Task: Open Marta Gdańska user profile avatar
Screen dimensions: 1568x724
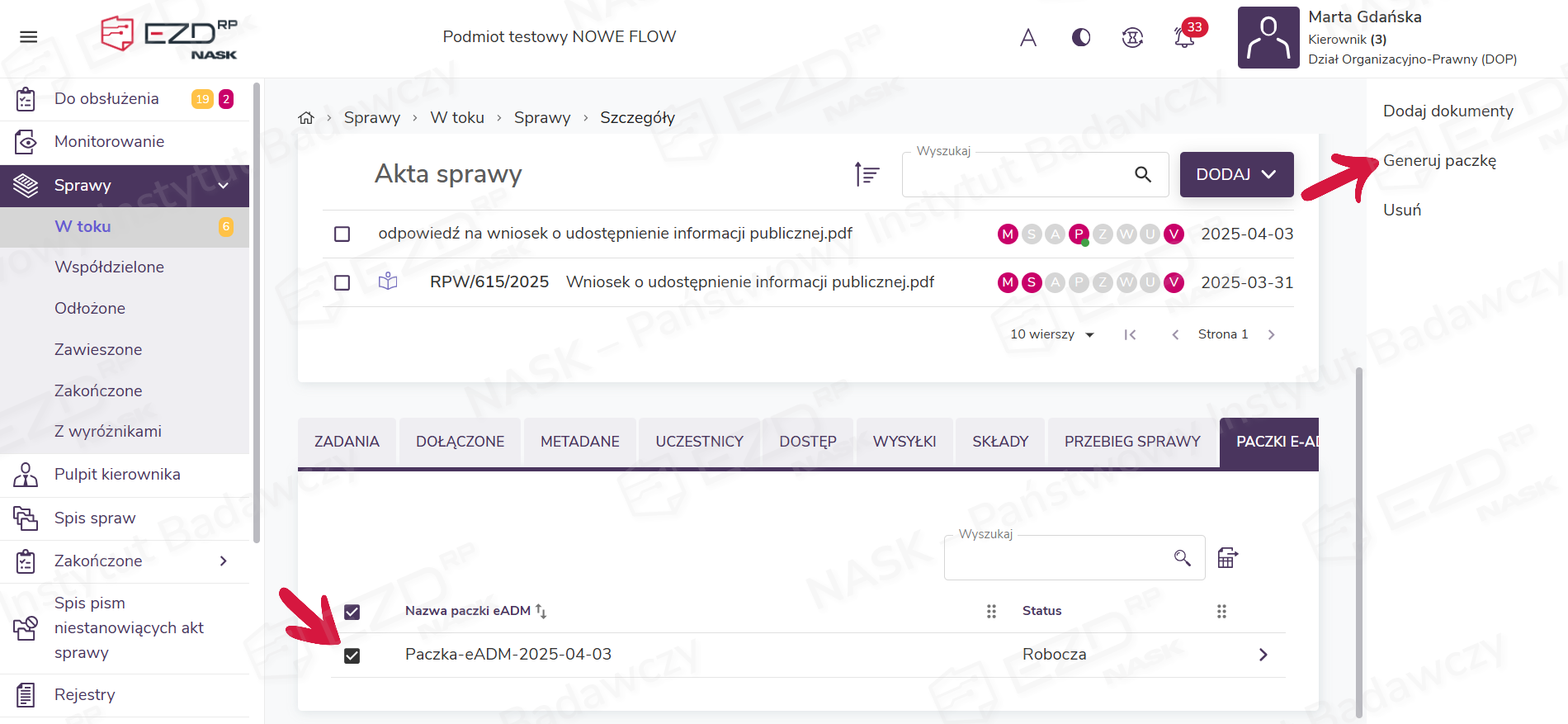Action: tap(1268, 38)
